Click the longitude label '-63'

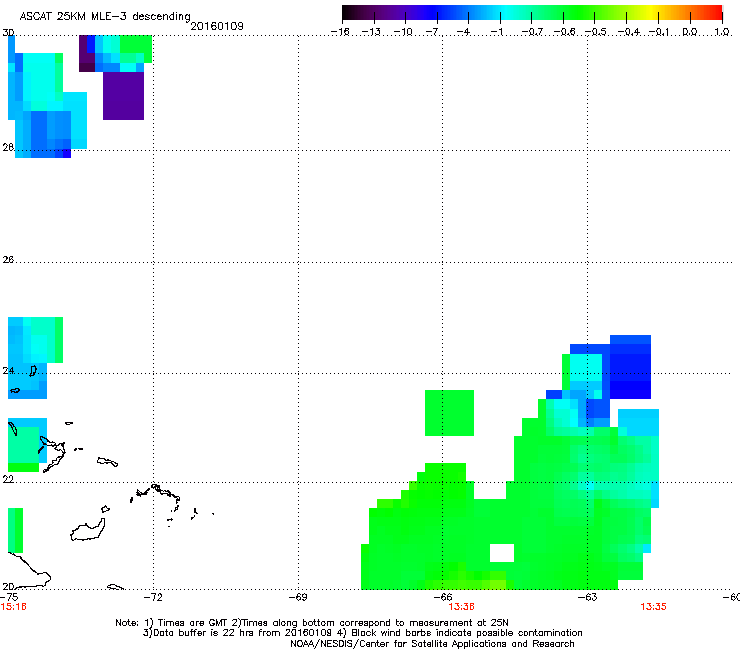click(588, 597)
